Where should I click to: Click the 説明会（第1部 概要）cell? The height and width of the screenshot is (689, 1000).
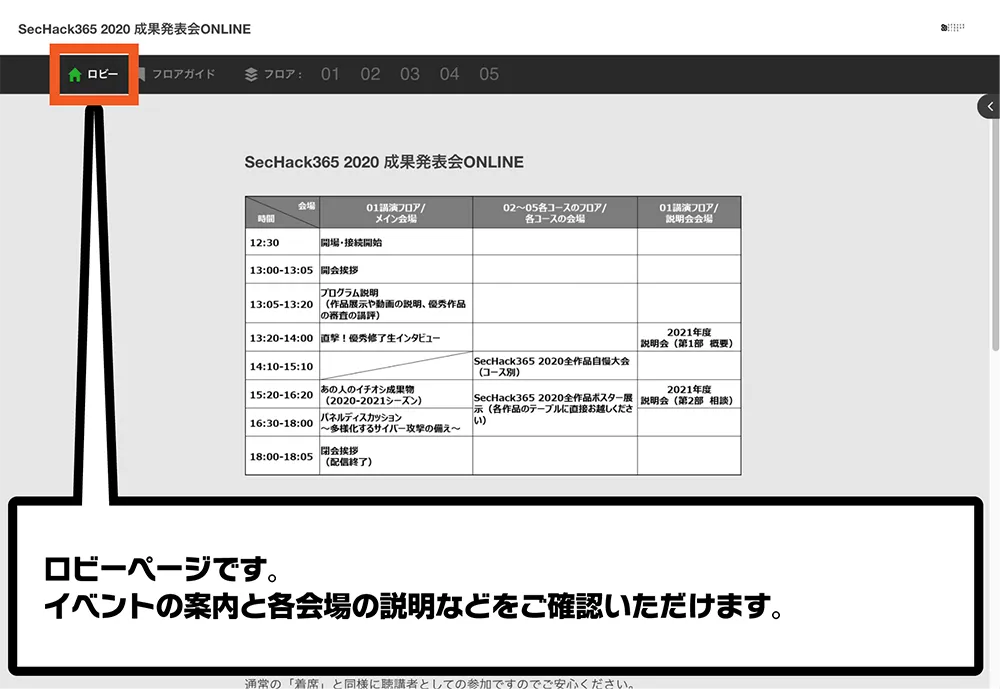pos(689,337)
